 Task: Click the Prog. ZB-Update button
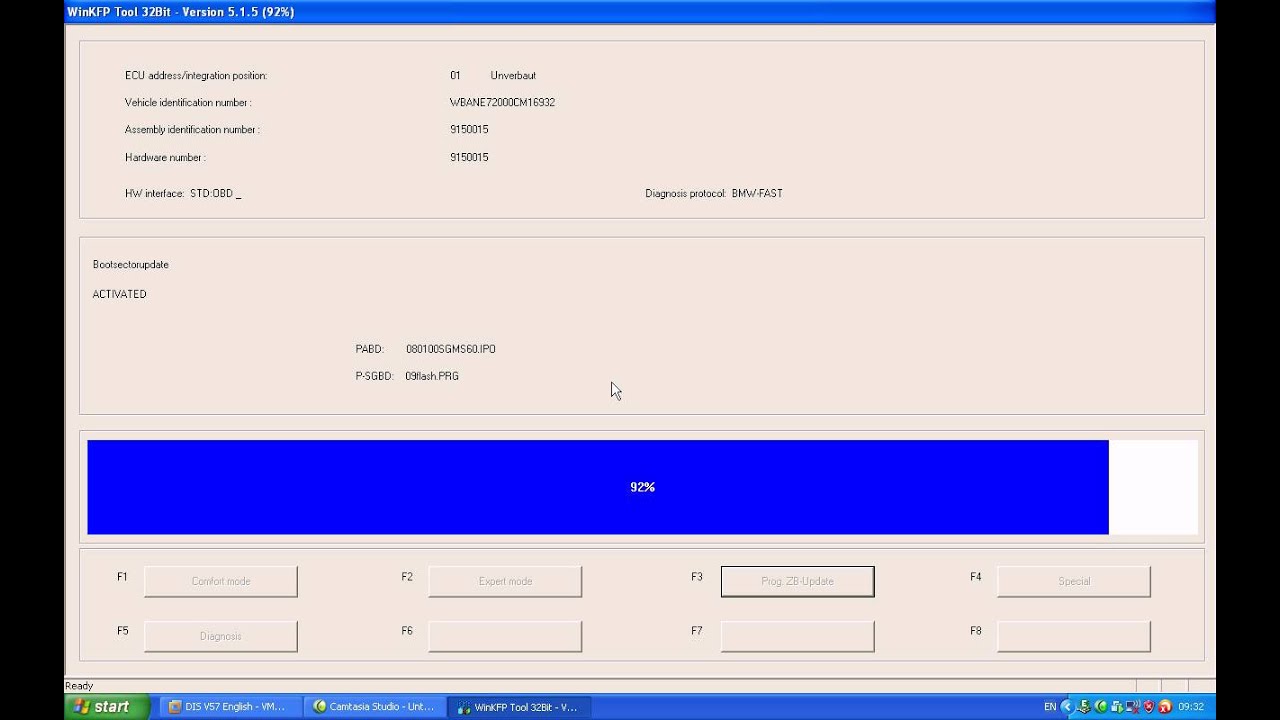pyautogui.click(x=797, y=581)
